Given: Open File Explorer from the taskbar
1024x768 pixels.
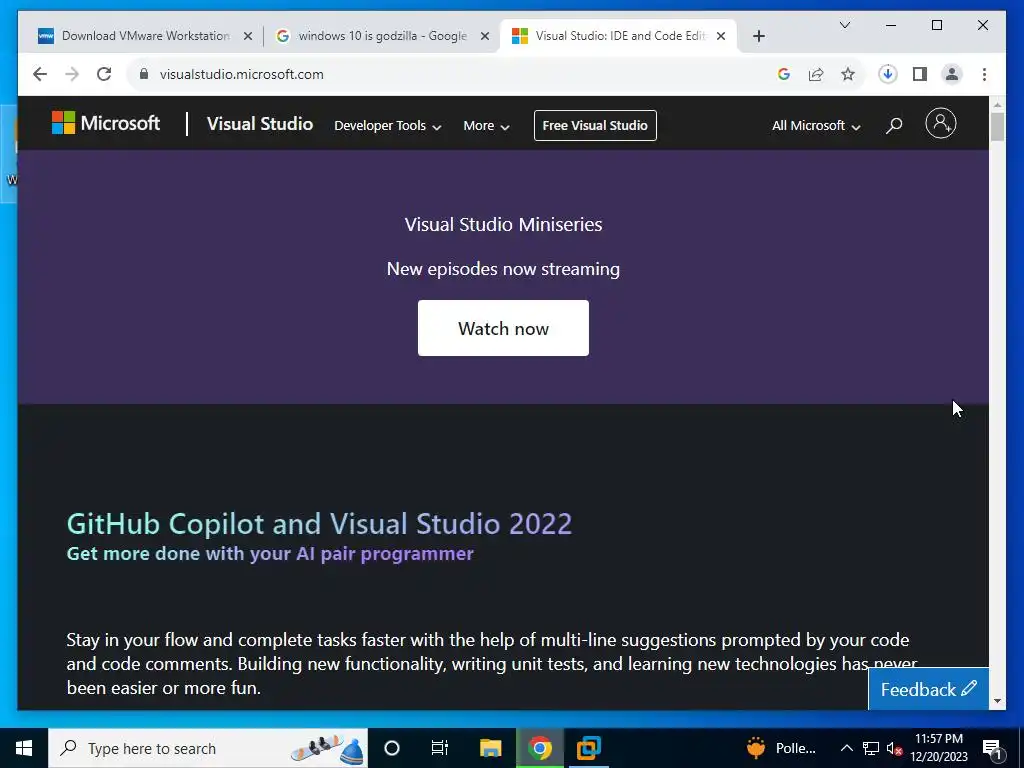Looking at the screenshot, I should (490, 748).
